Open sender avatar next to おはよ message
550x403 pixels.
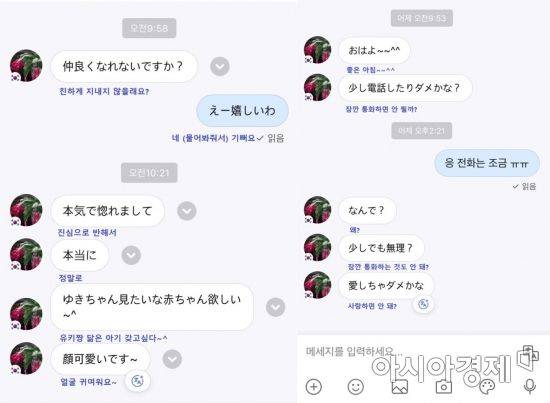point(317,50)
